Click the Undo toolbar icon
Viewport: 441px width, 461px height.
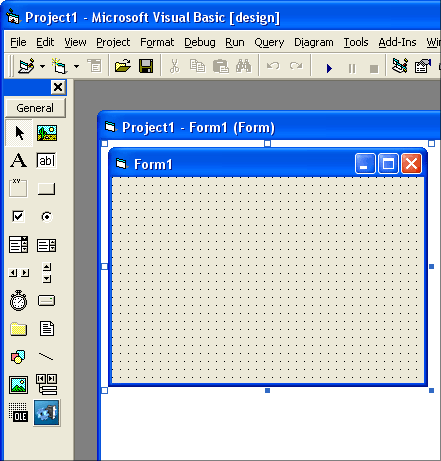click(x=273, y=66)
